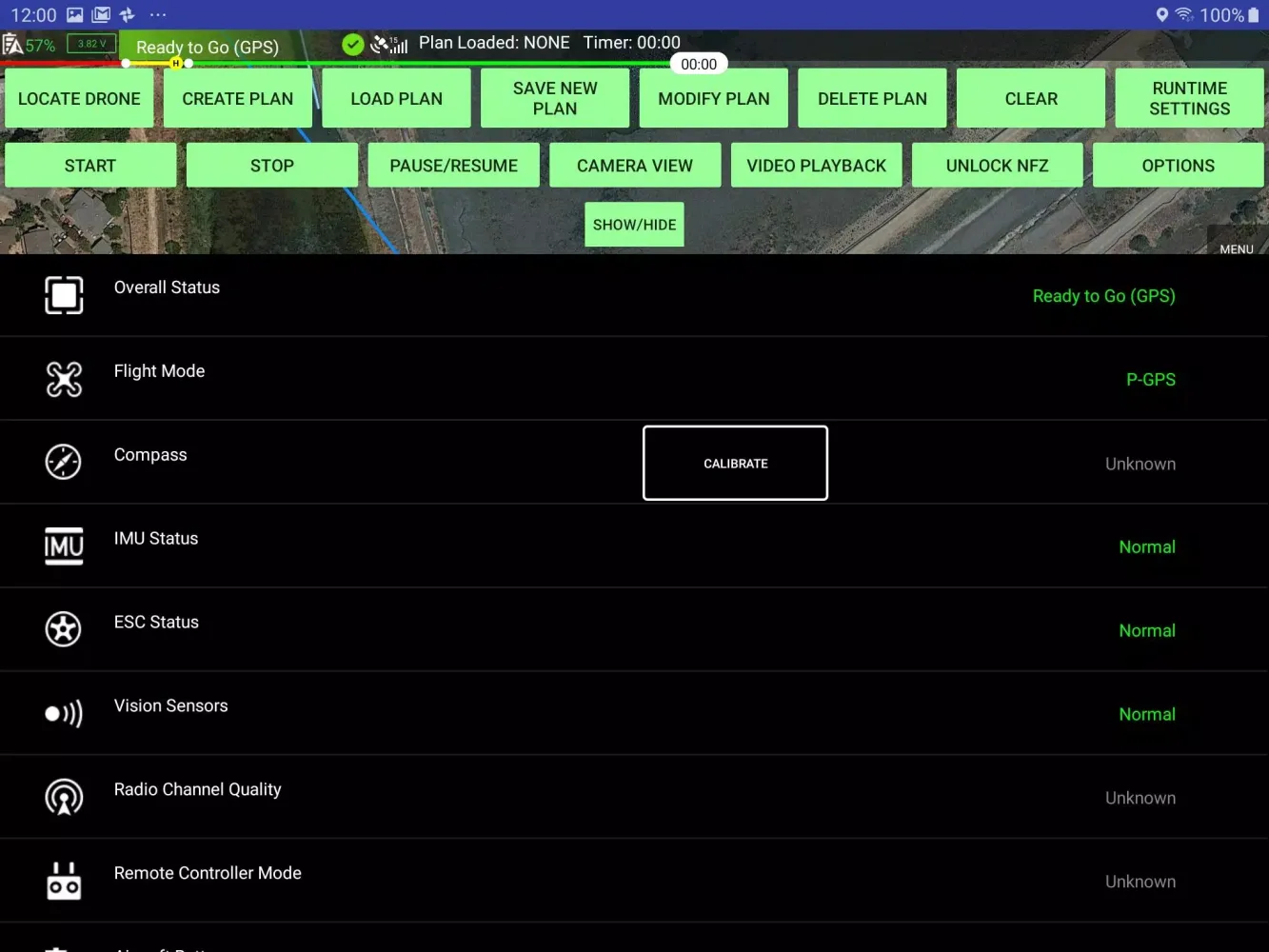The image size is (1269, 952).
Task: Tap the Radio Channel Quality label
Action: tap(197, 789)
